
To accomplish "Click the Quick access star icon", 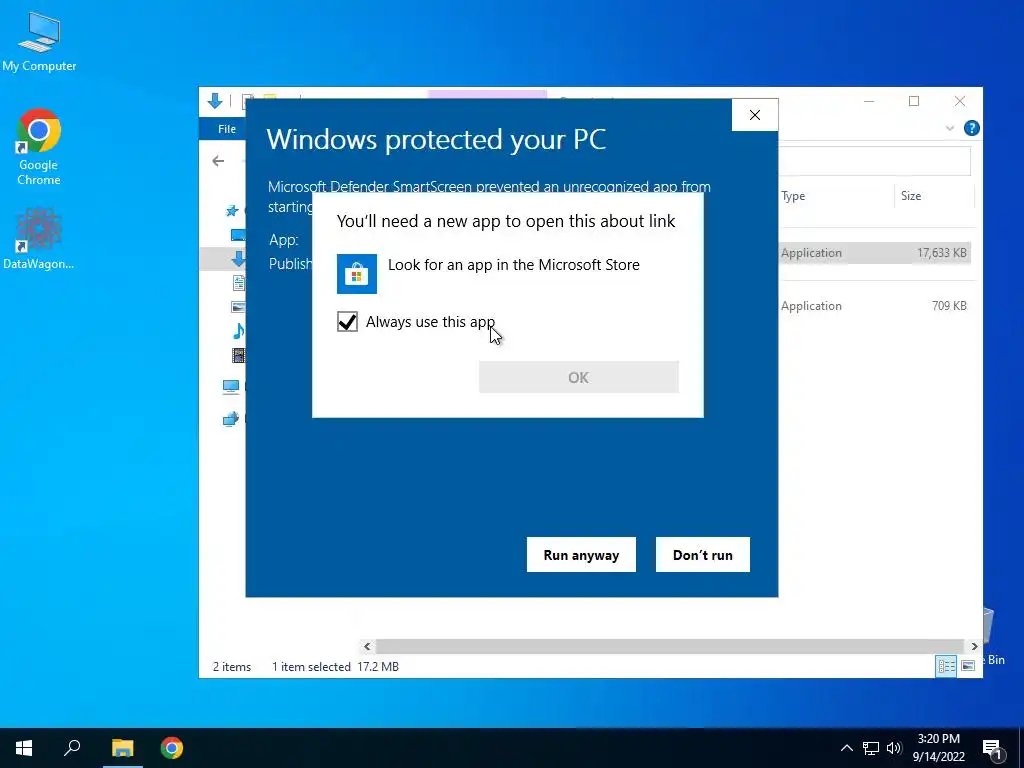I will tap(232, 210).
